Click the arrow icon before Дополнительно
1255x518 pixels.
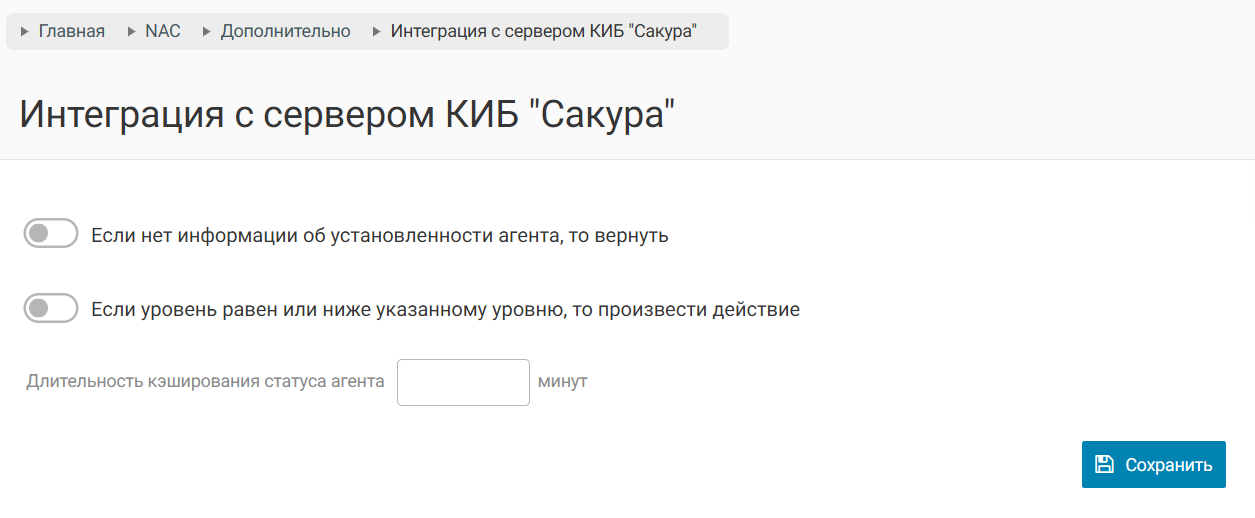207,32
